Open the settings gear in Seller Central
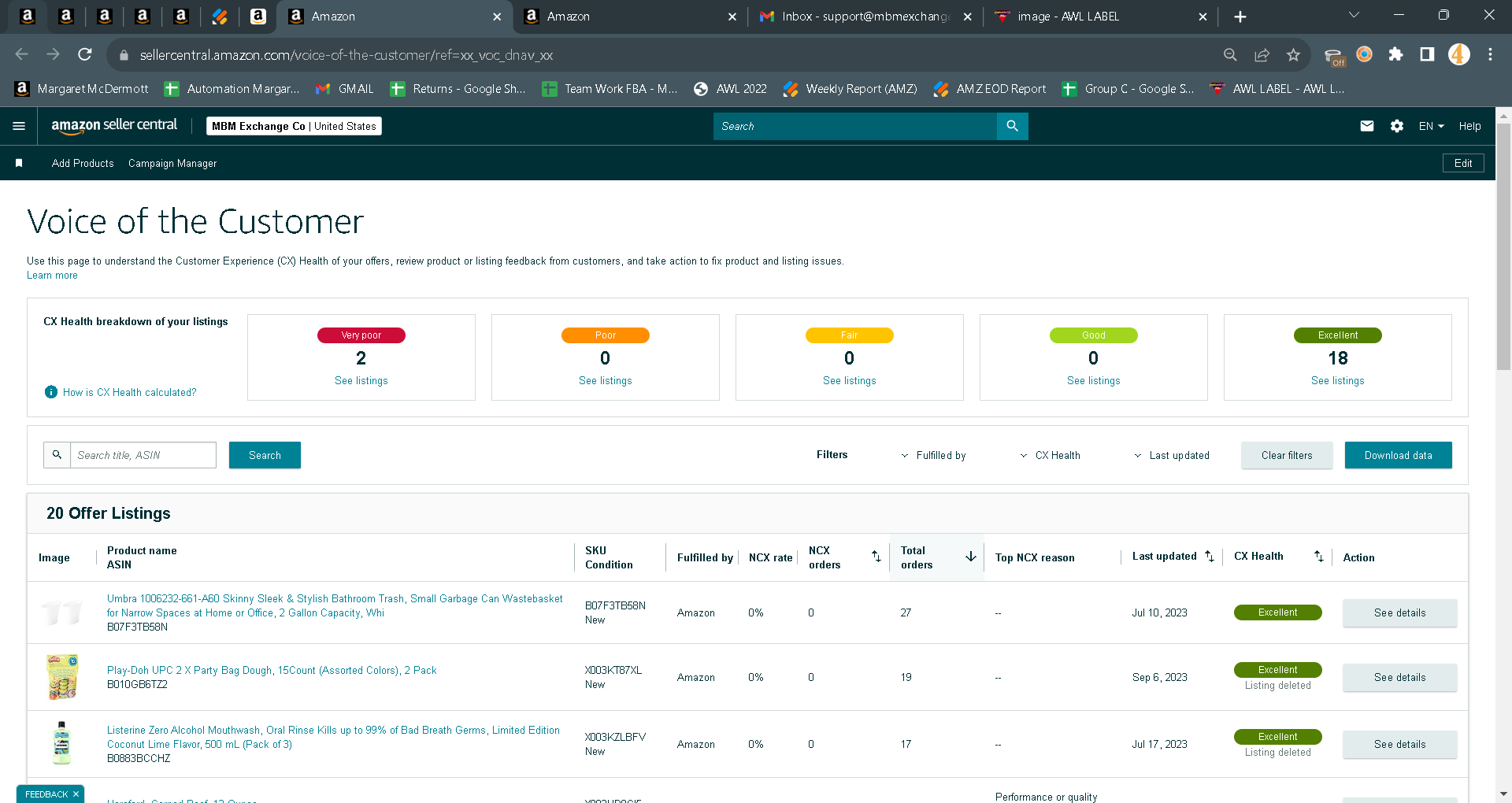 coord(1397,126)
